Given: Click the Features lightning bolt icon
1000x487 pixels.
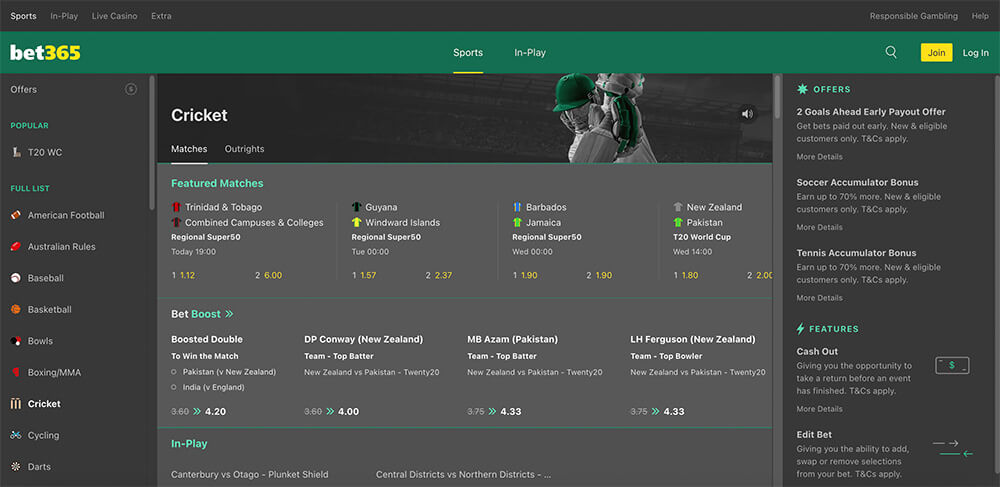Looking at the screenshot, I should pos(800,329).
